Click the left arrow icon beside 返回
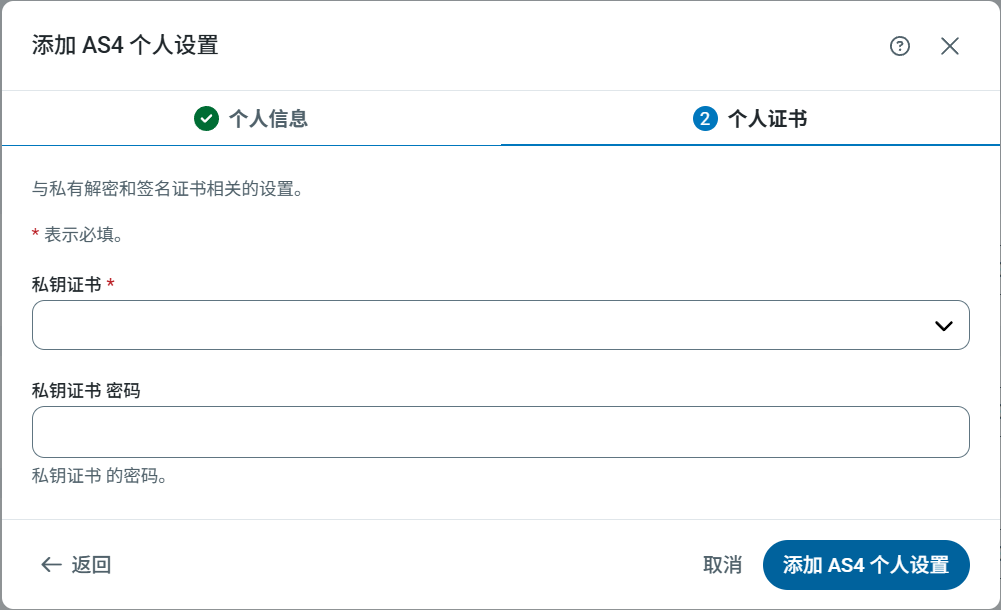Image resolution: width=1001 pixels, height=610 pixels. point(51,565)
